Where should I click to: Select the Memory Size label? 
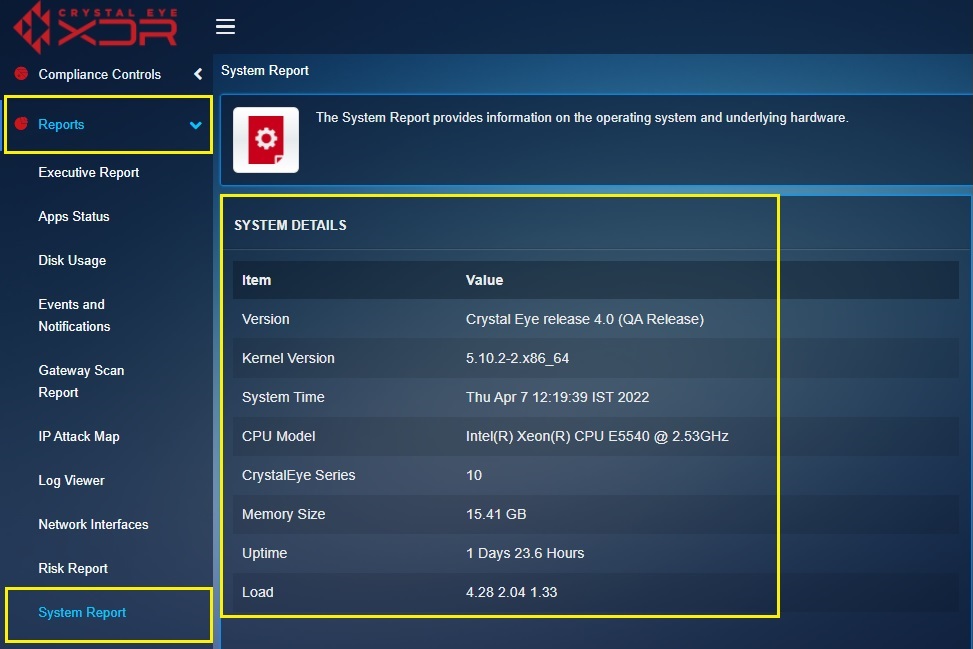[x=284, y=514]
